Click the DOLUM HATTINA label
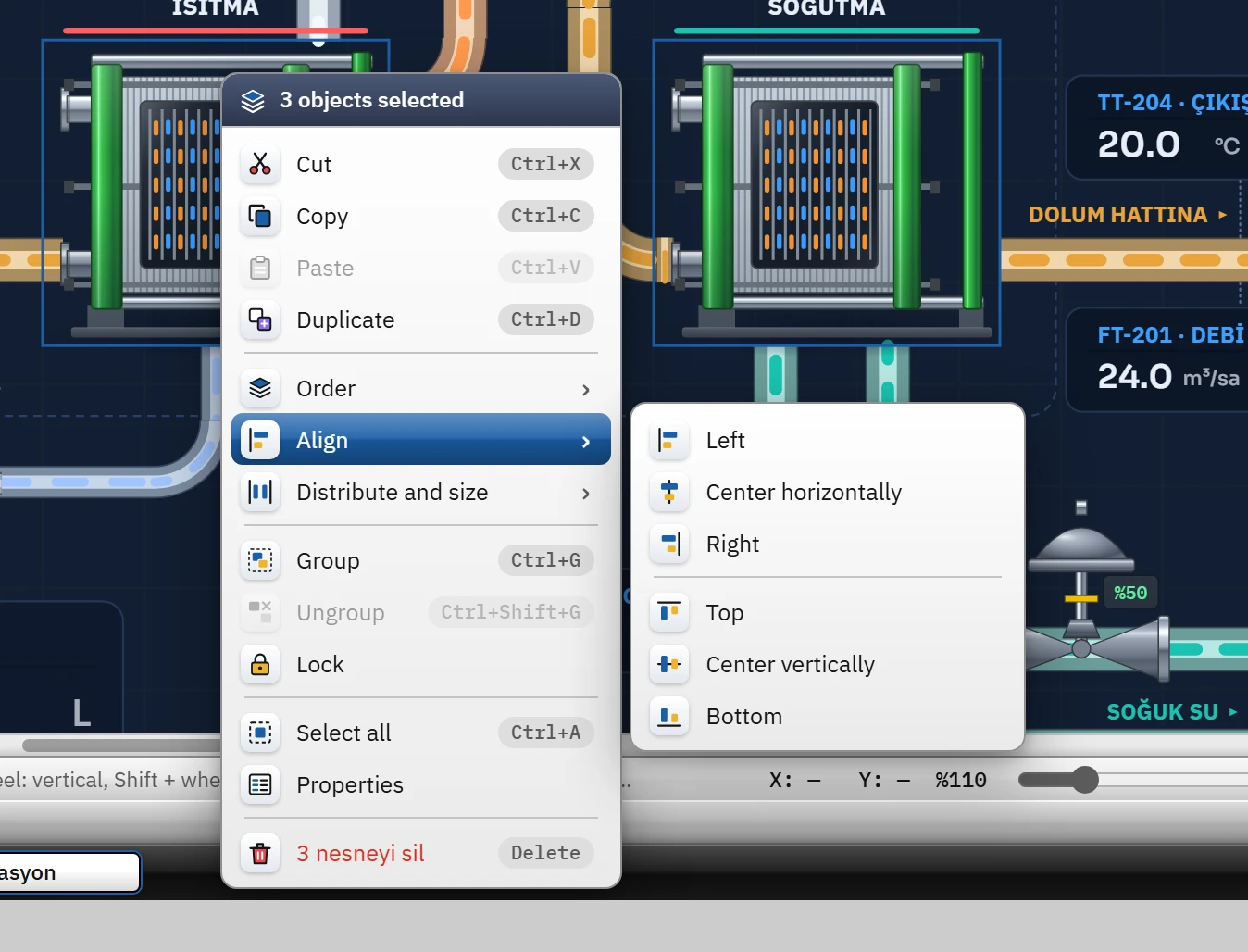 tap(1118, 215)
